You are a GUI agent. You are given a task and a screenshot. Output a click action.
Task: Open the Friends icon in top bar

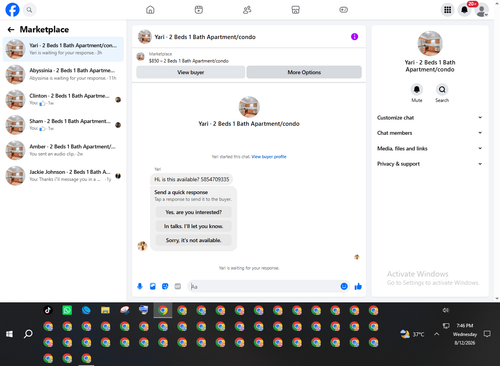click(247, 10)
